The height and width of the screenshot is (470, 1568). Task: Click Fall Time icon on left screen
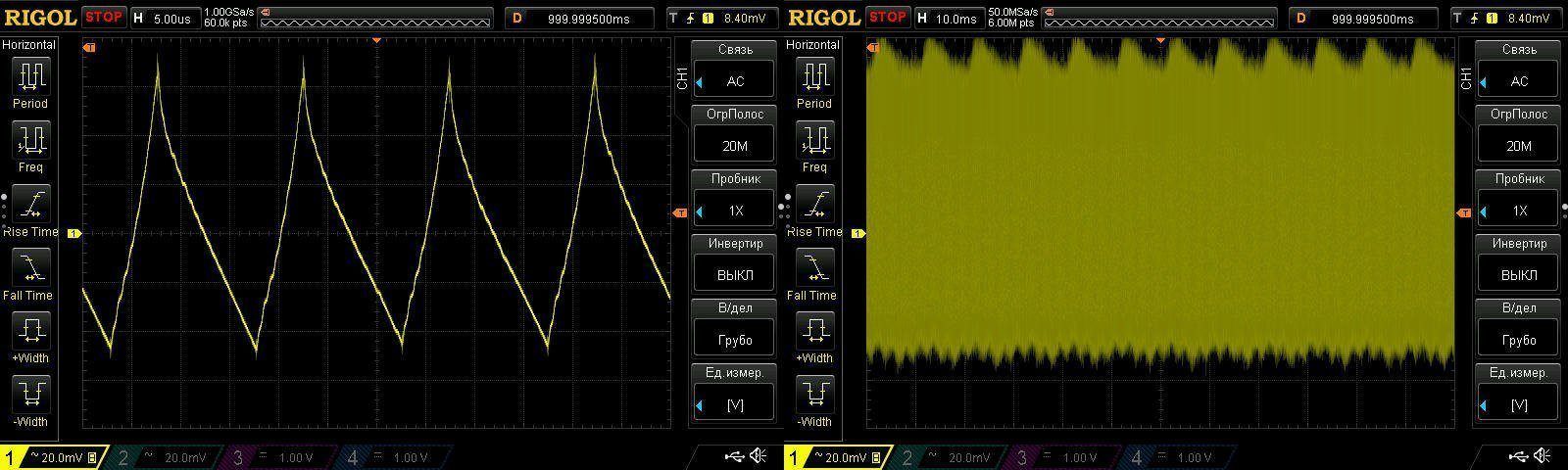(x=30, y=268)
